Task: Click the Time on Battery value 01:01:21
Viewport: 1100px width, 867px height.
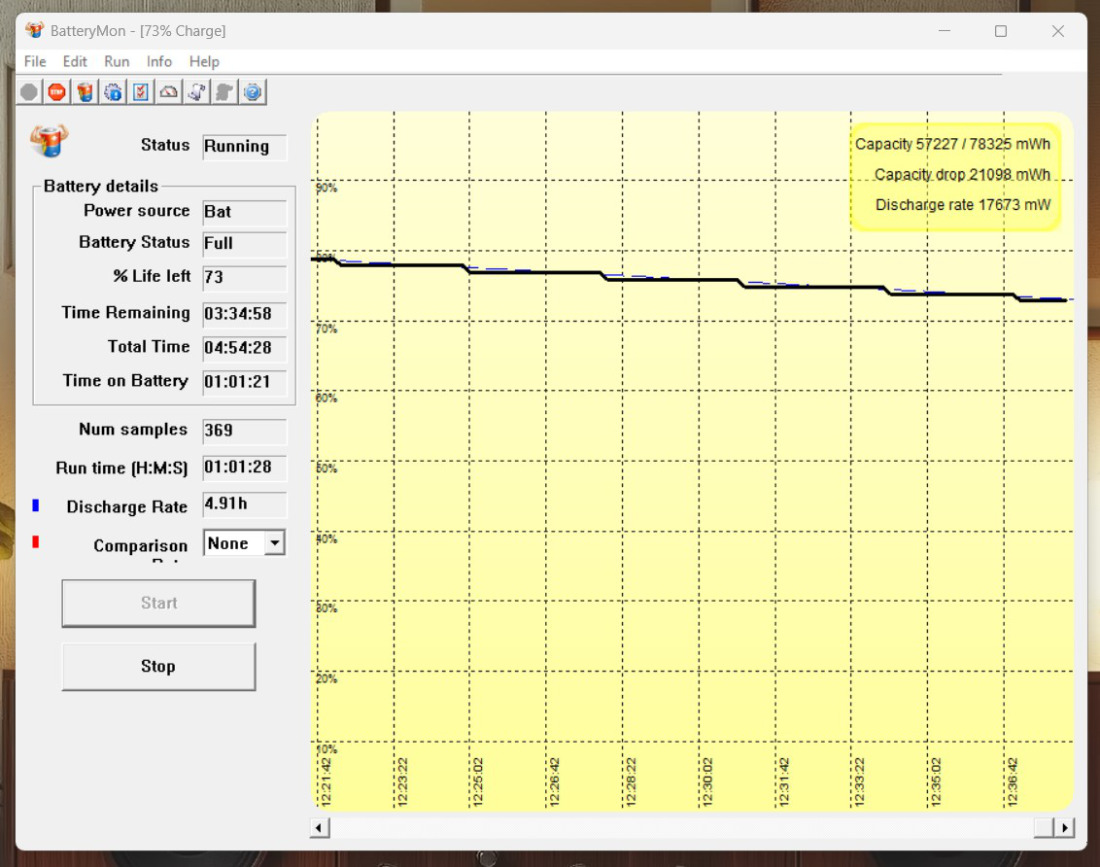Action: [244, 382]
